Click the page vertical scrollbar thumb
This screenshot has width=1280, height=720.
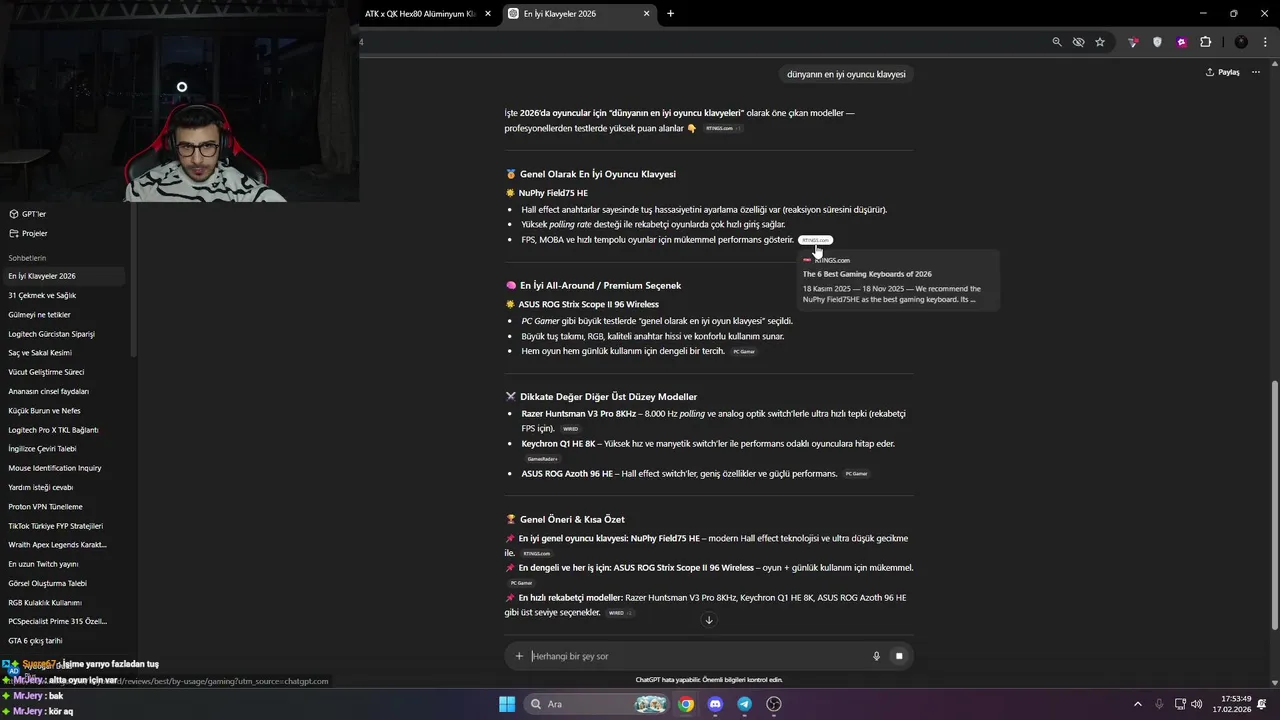(x=1274, y=505)
